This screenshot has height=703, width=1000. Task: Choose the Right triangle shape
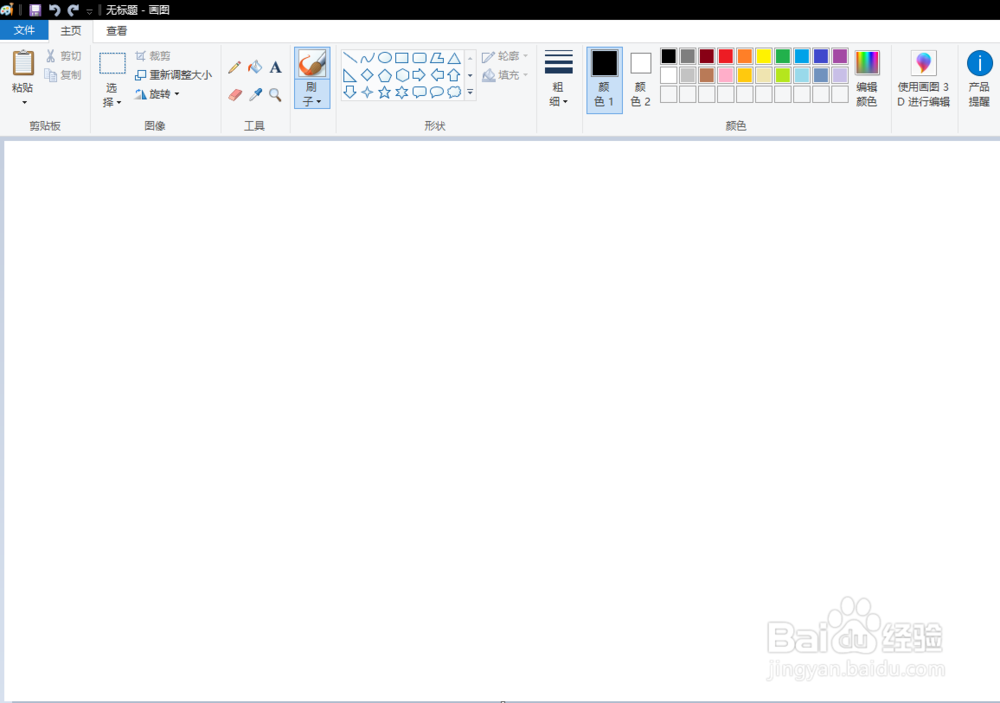[x=349, y=75]
